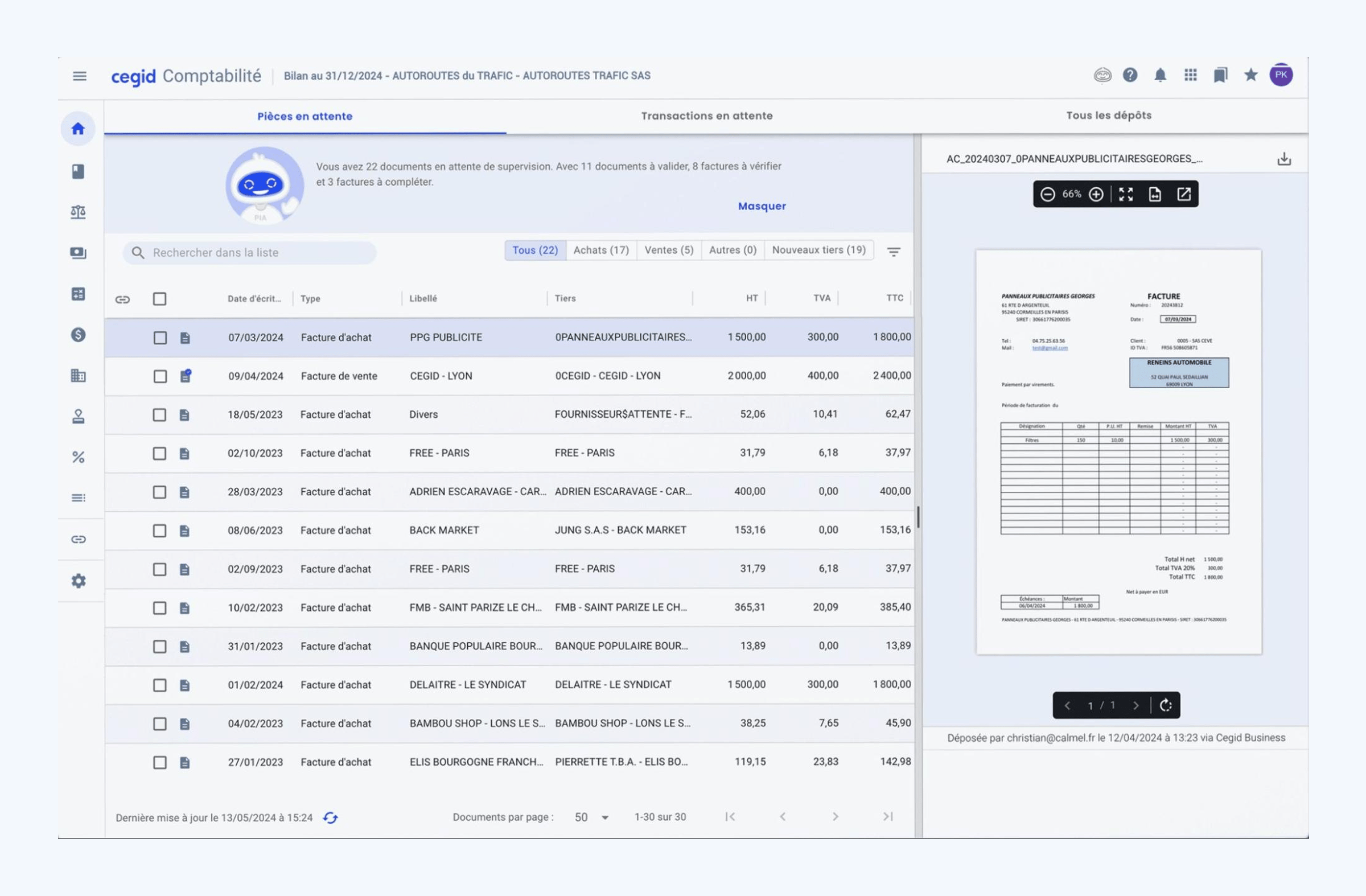
Task: Check the FREE - PARIS 02/10/2023 checkbox
Action: [x=159, y=454]
